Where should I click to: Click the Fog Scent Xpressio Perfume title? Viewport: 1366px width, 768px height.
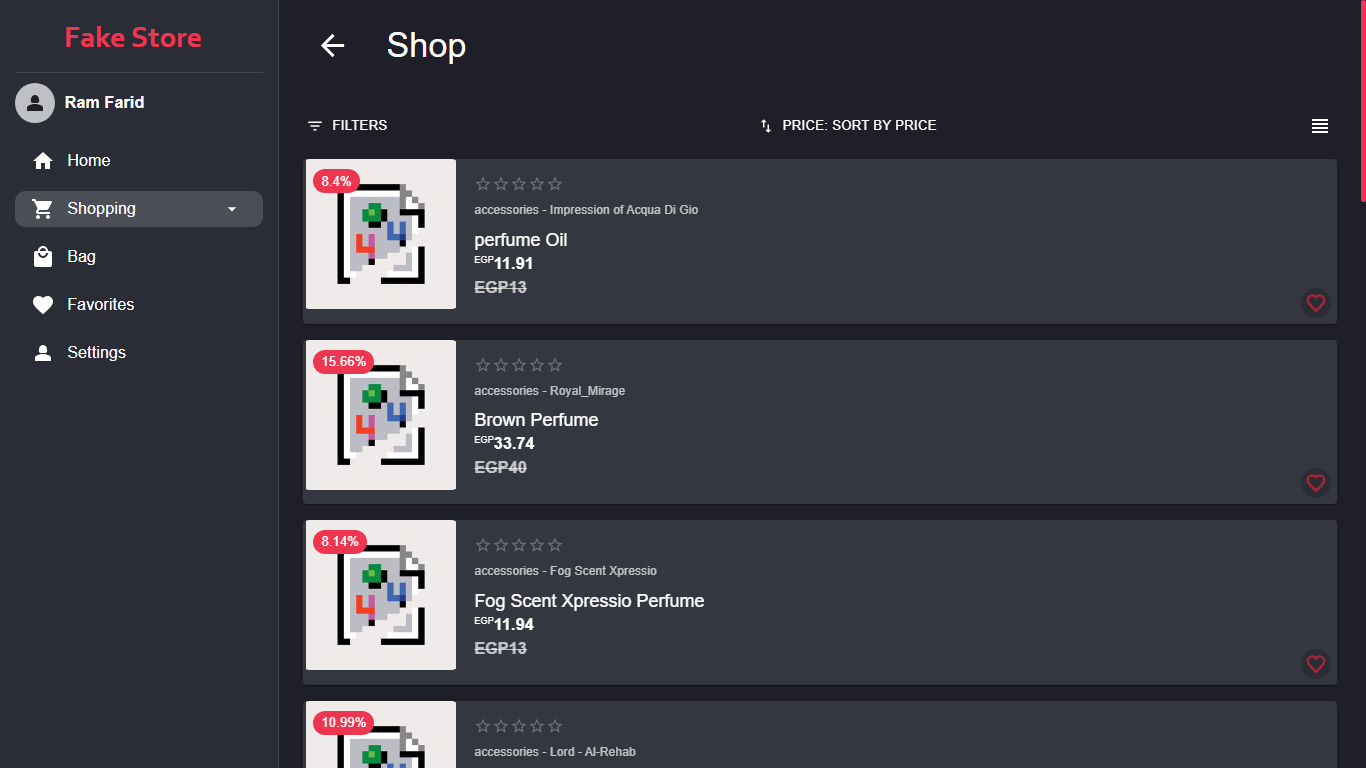point(589,601)
